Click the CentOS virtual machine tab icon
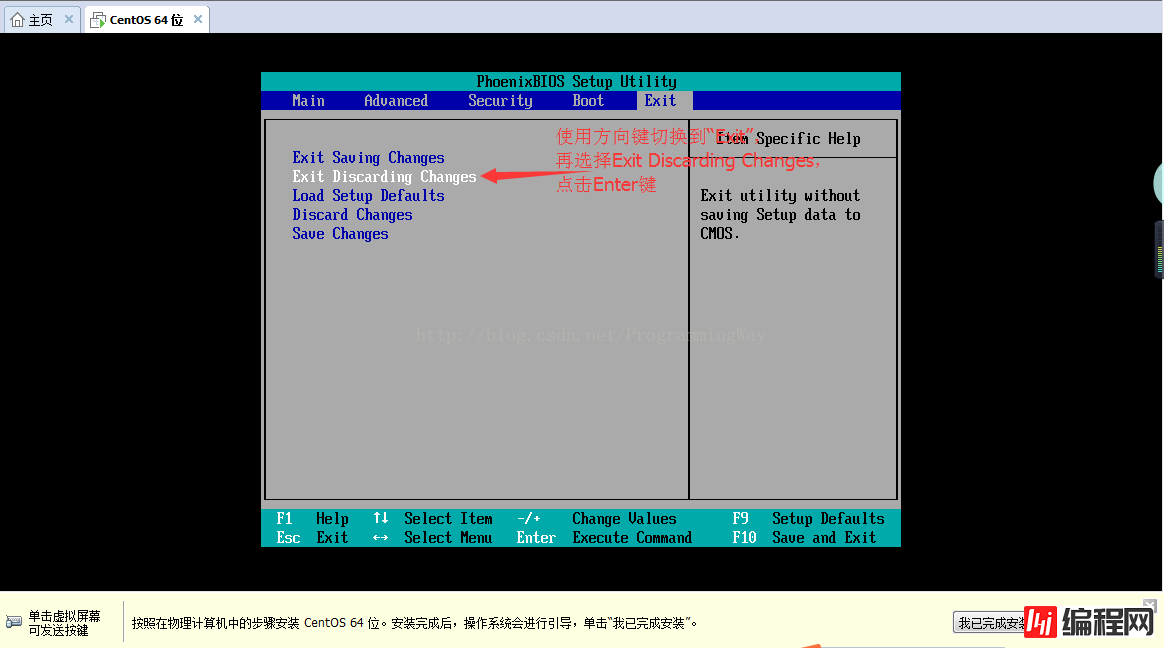 click(97, 20)
